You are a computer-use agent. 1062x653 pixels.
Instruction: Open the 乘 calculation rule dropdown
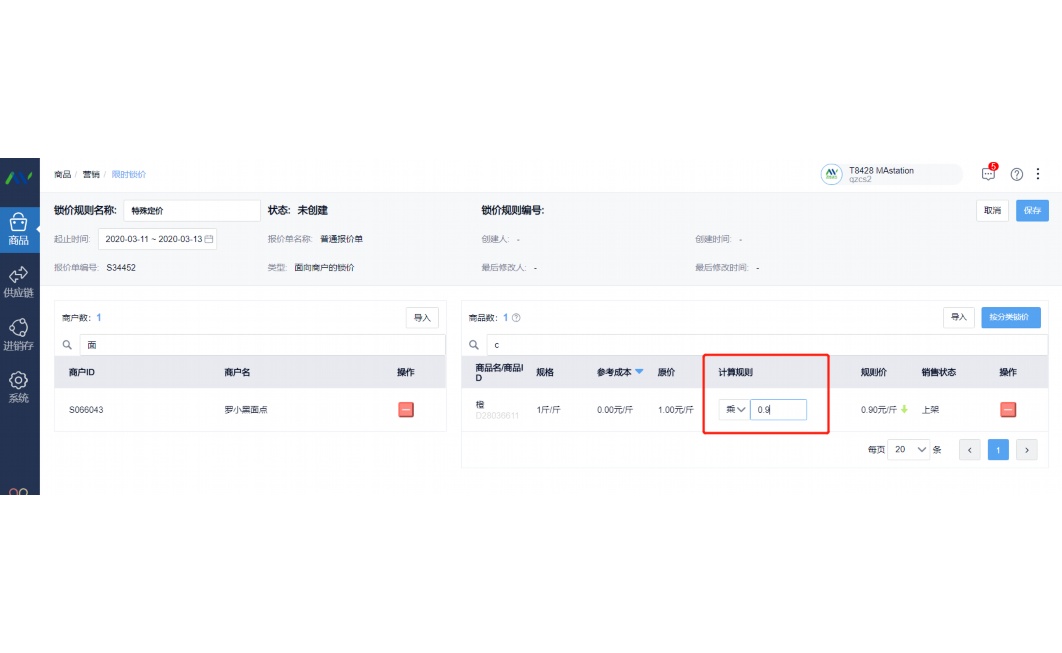(x=734, y=409)
